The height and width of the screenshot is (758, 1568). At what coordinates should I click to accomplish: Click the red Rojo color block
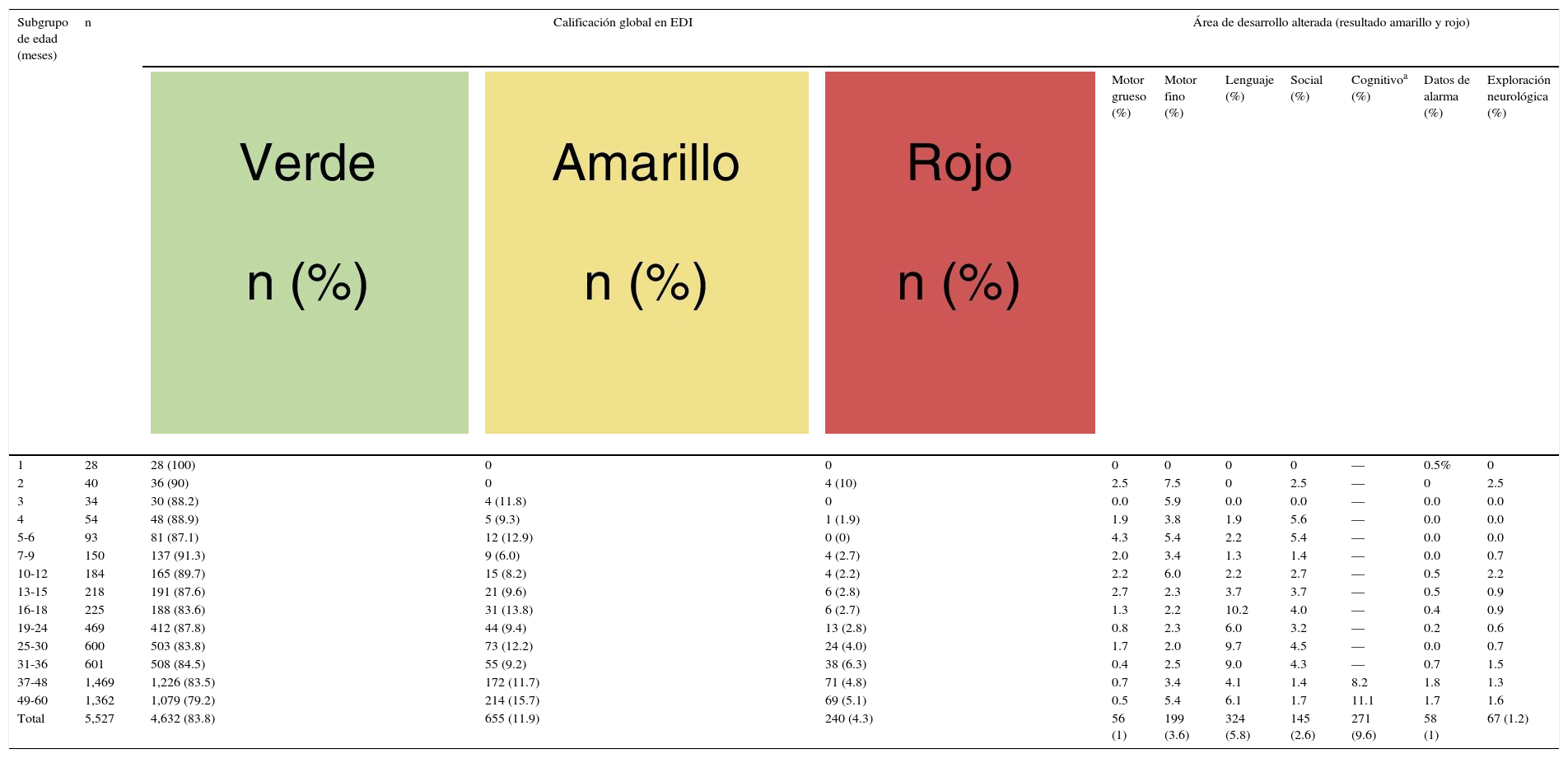click(x=959, y=252)
